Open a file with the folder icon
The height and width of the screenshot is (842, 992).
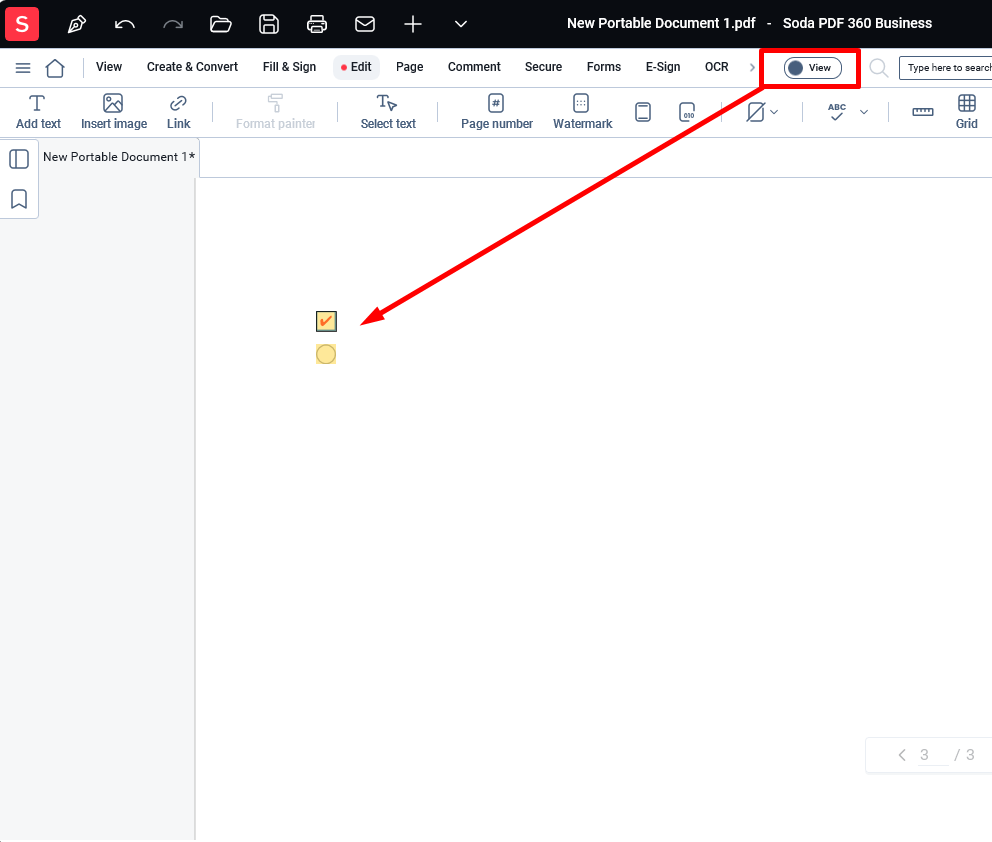[220, 24]
